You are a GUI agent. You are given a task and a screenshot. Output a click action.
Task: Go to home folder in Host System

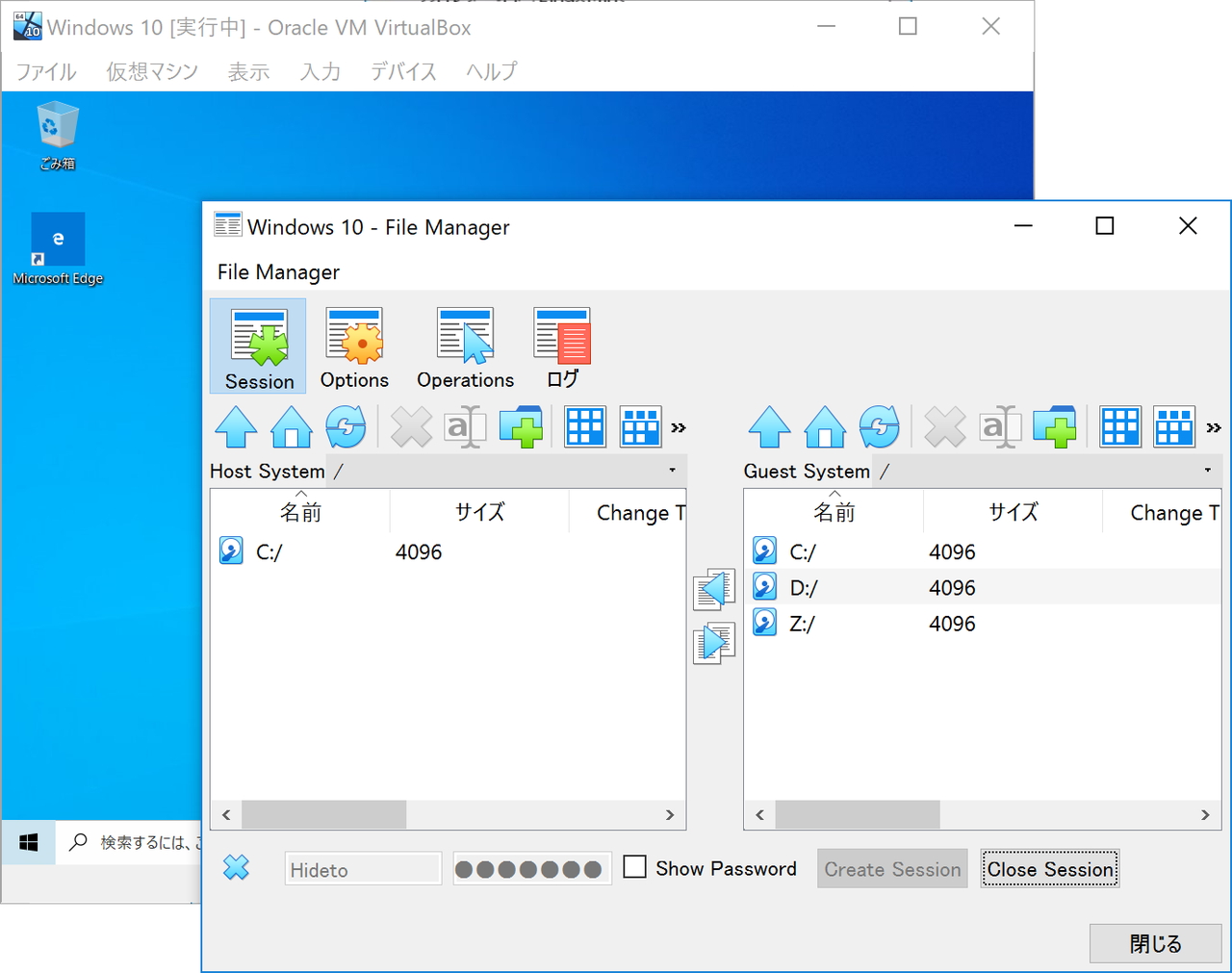tap(291, 427)
